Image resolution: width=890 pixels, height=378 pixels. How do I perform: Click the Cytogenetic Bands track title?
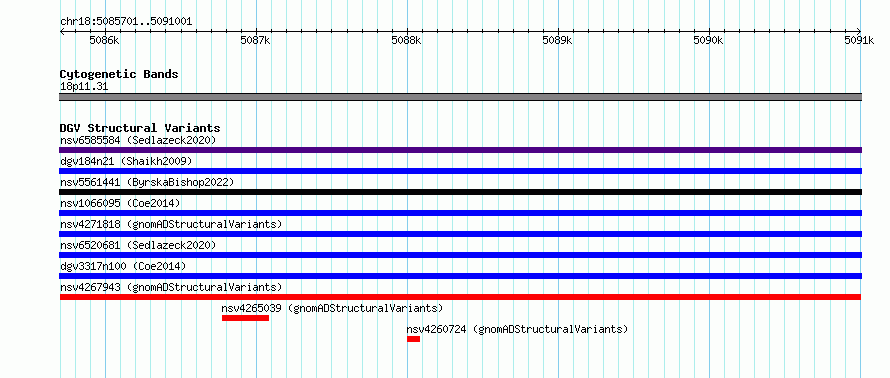[119, 74]
